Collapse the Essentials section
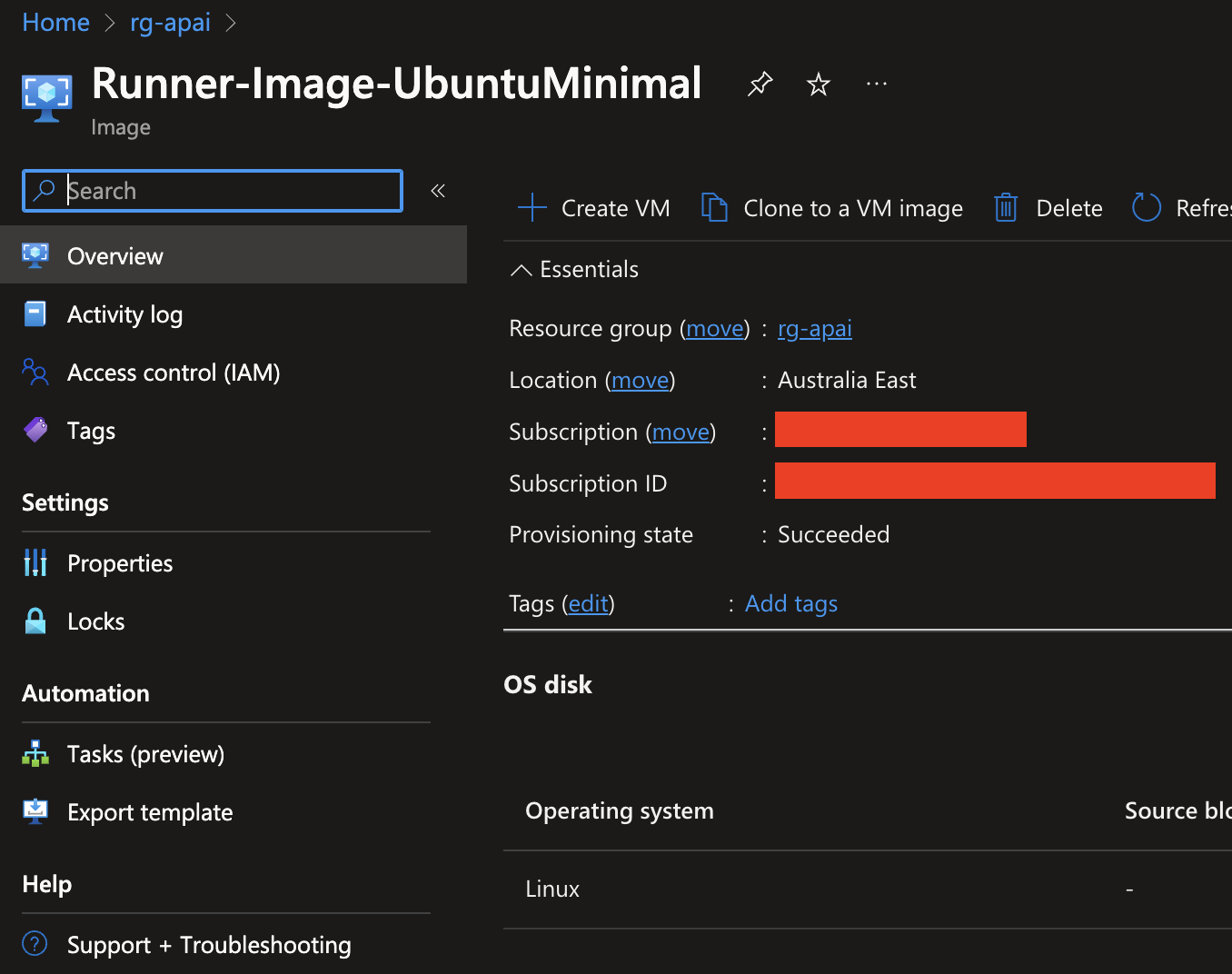Viewport: 1232px width, 974px height. [x=574, y=269]
